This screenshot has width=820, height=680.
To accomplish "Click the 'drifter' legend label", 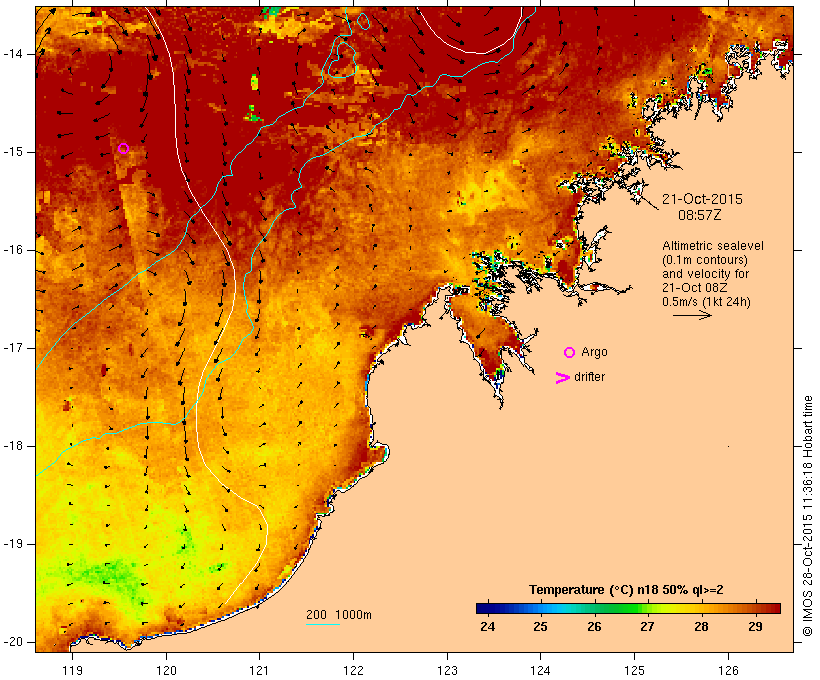I will pos(589,377).
